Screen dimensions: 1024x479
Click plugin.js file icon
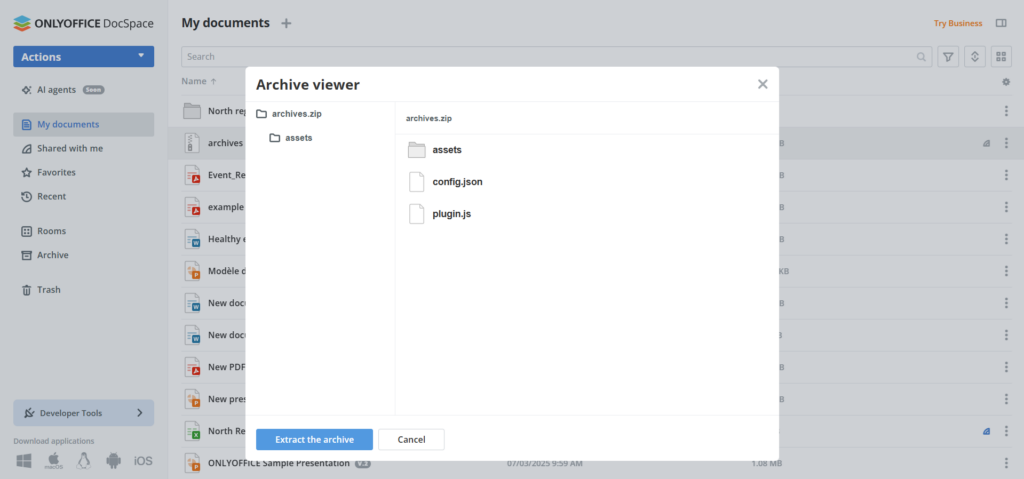click(417, 214)
